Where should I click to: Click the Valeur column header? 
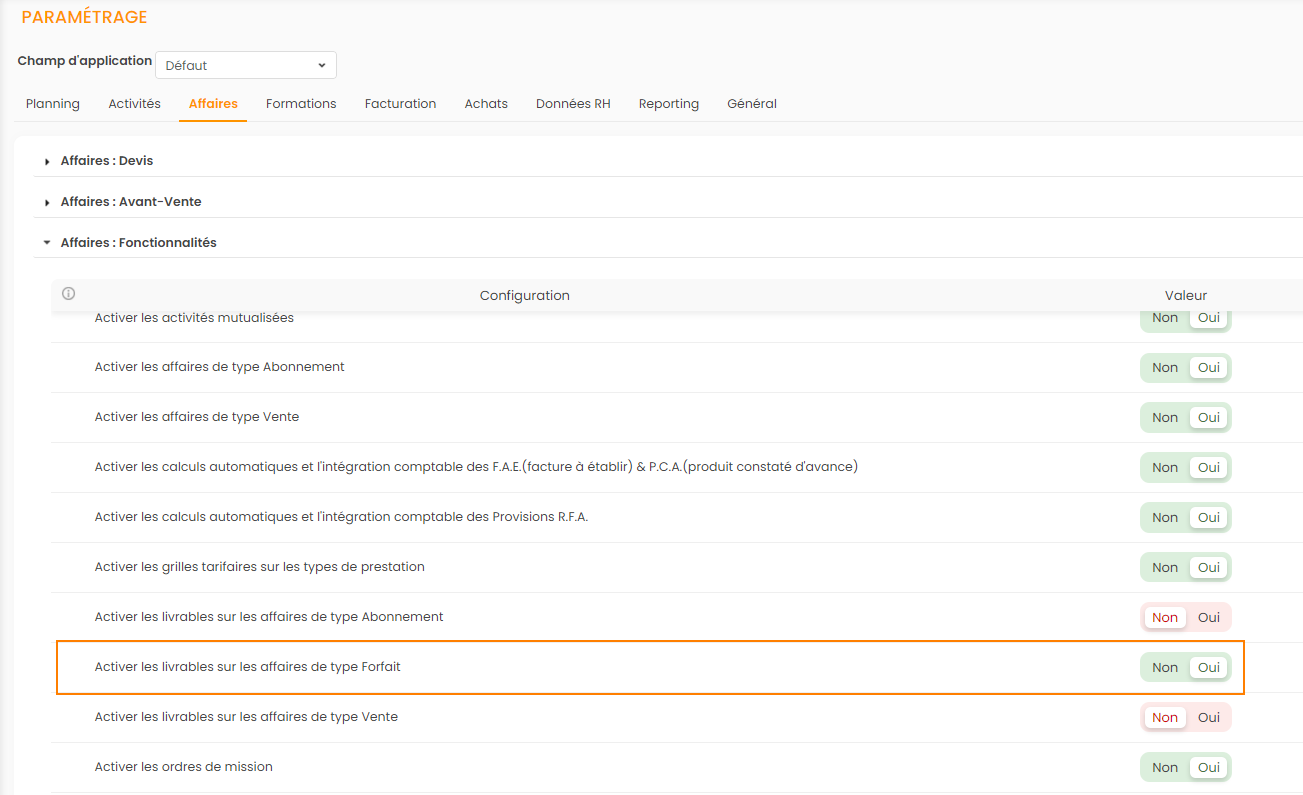1185,296
